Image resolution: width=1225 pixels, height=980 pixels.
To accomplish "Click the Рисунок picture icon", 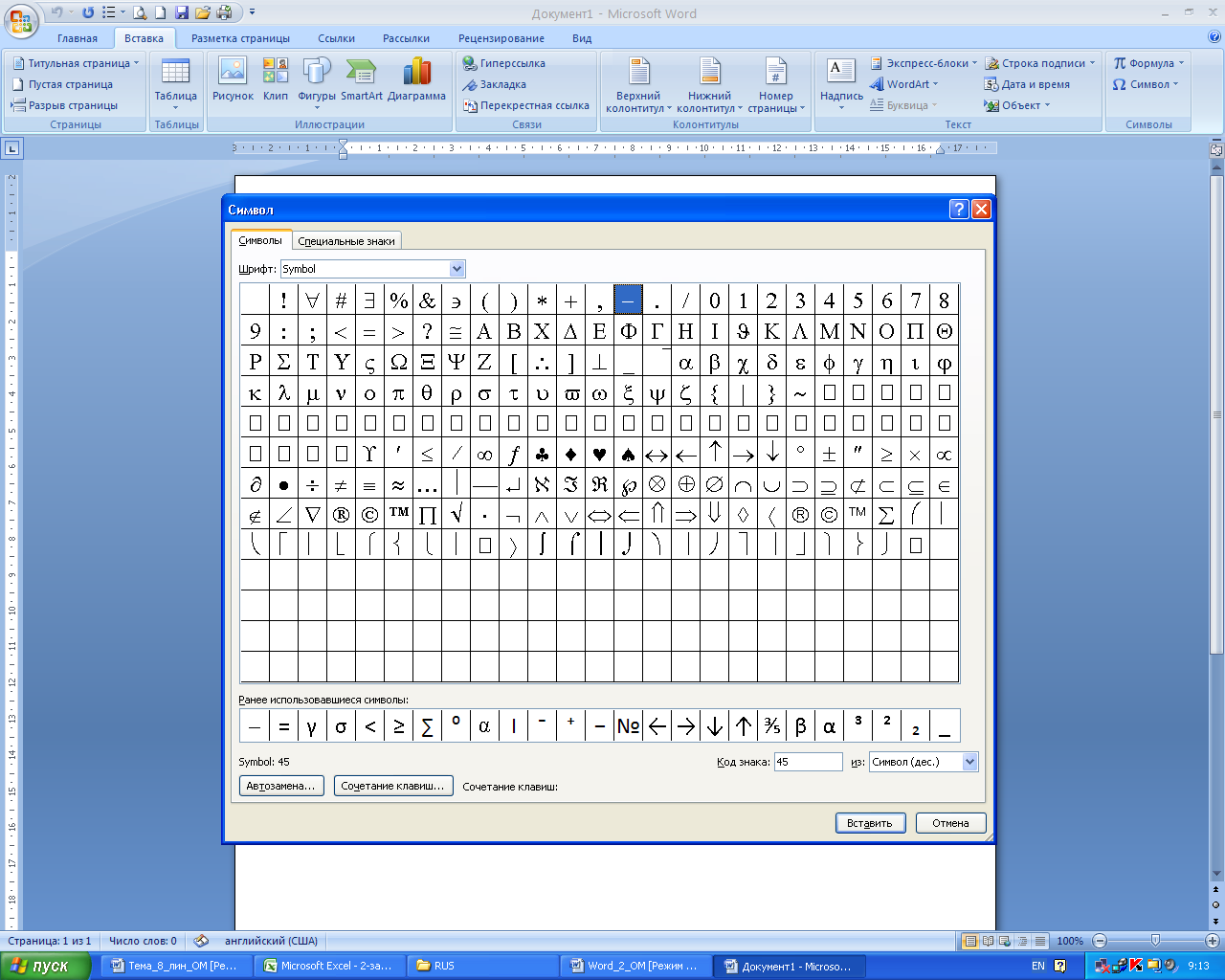I will point(233,80).
